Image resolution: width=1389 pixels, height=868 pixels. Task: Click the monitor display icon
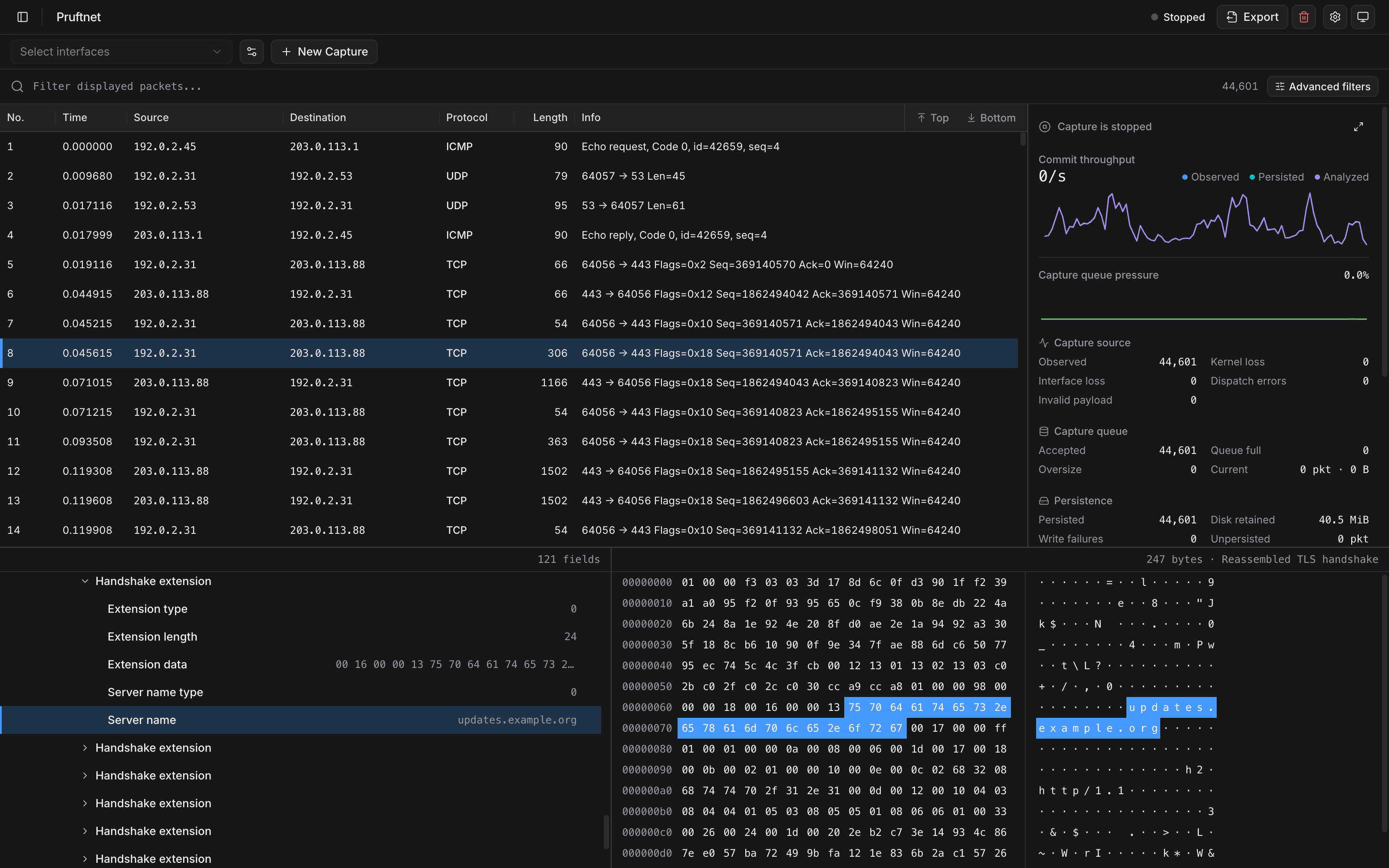click(1363, 17)
